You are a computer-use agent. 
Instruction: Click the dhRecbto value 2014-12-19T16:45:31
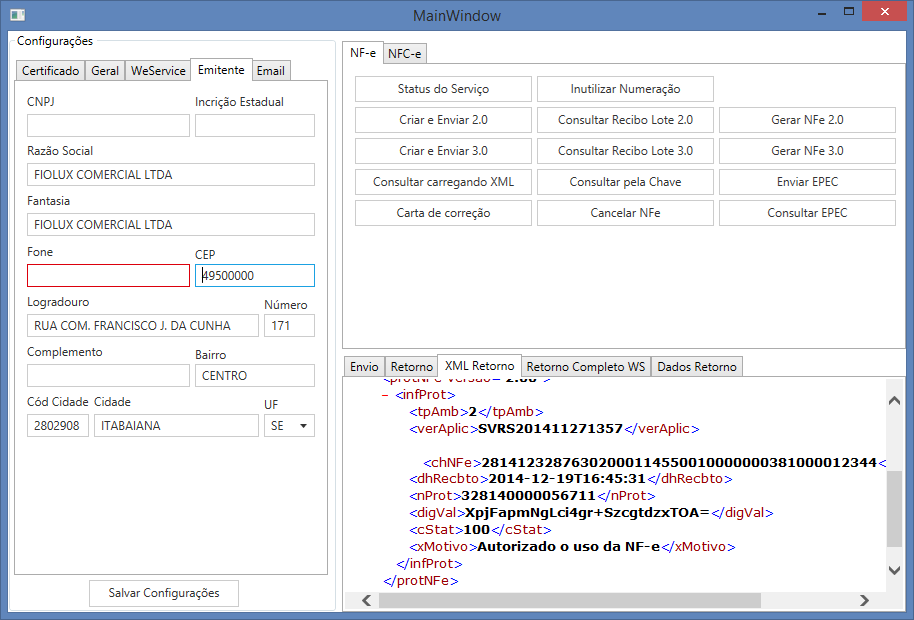567,479
